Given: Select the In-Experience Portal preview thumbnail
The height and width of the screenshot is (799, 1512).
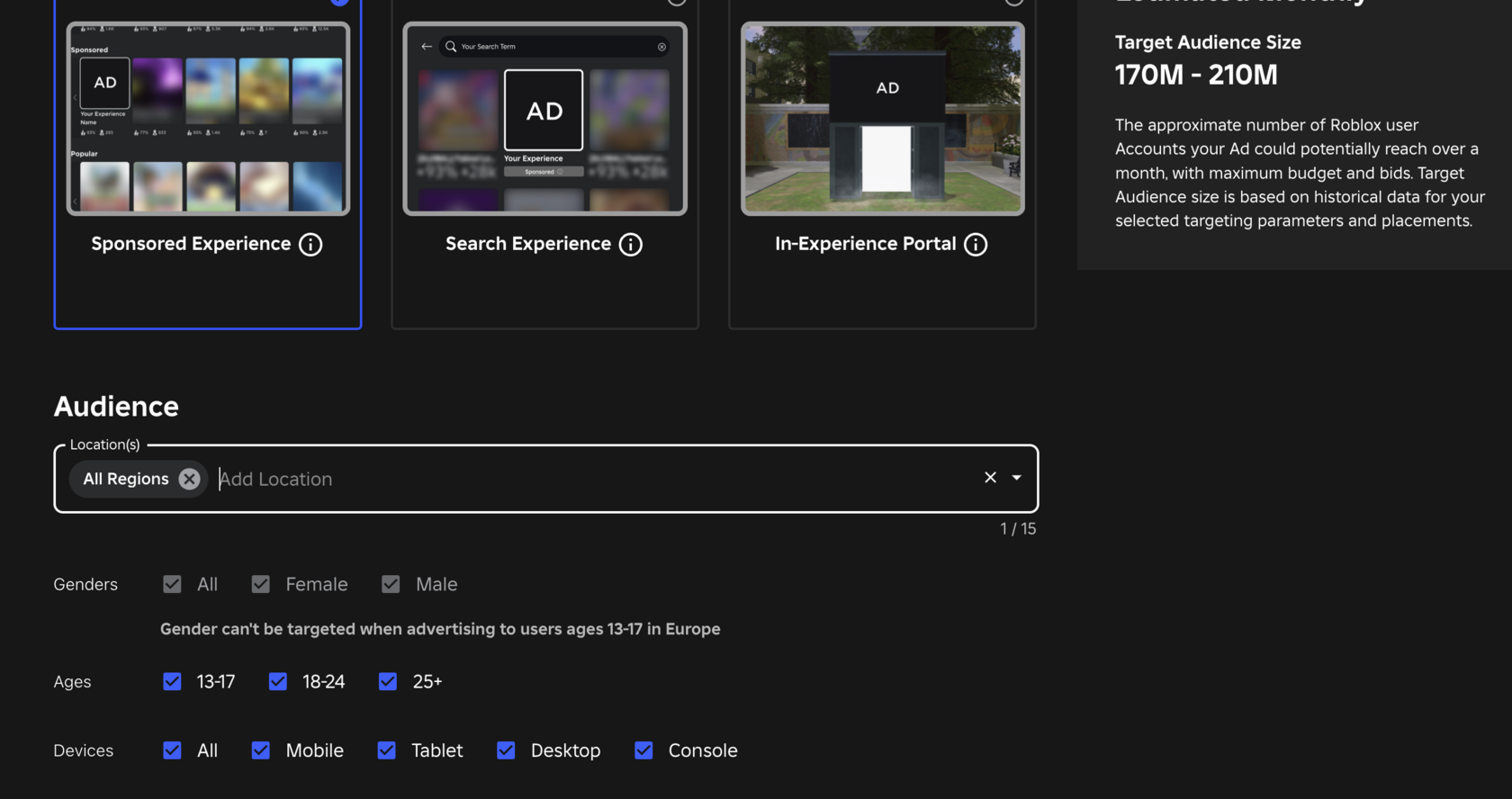Looking at the screenshot, I should coord(882,119).
